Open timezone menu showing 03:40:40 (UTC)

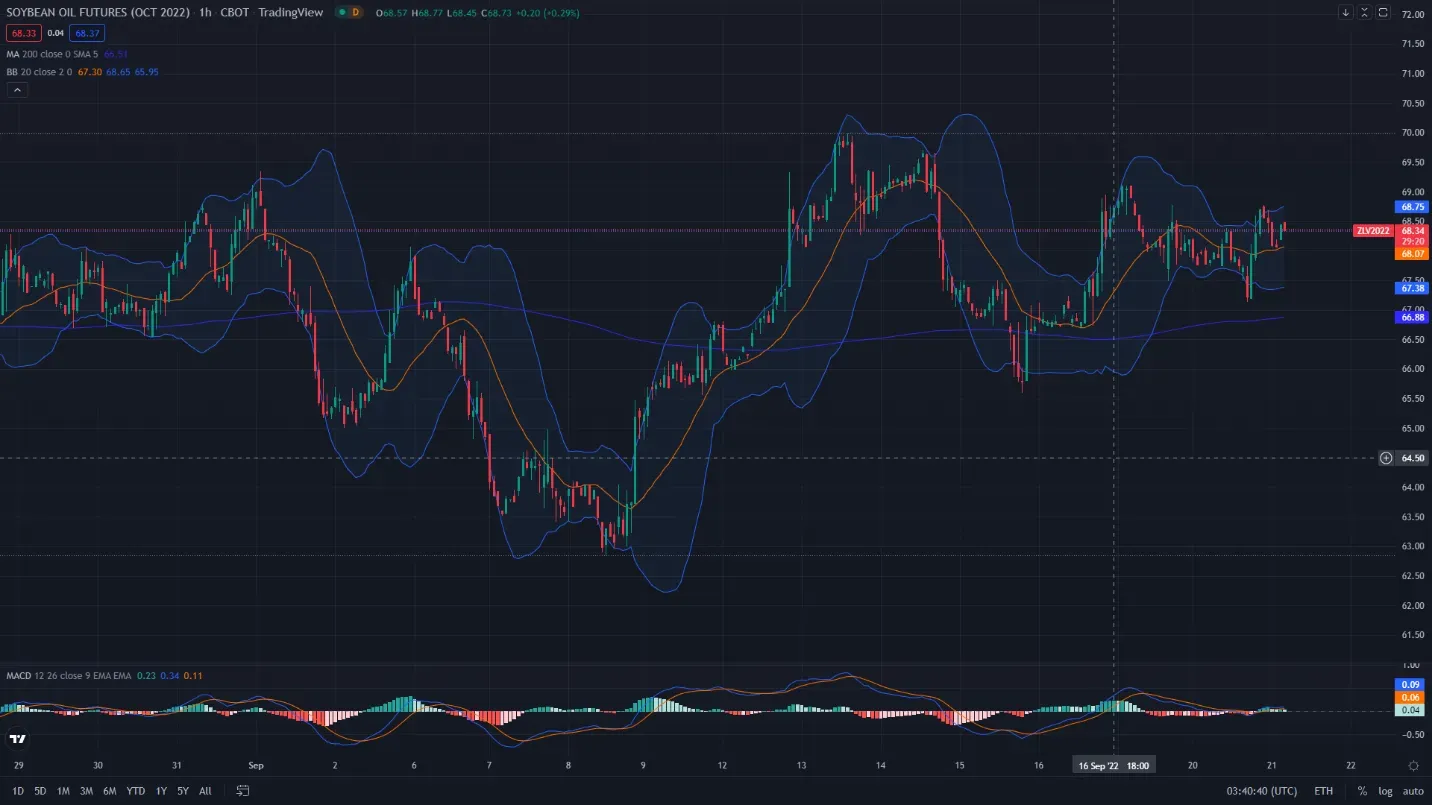[x=1260, y=791]
